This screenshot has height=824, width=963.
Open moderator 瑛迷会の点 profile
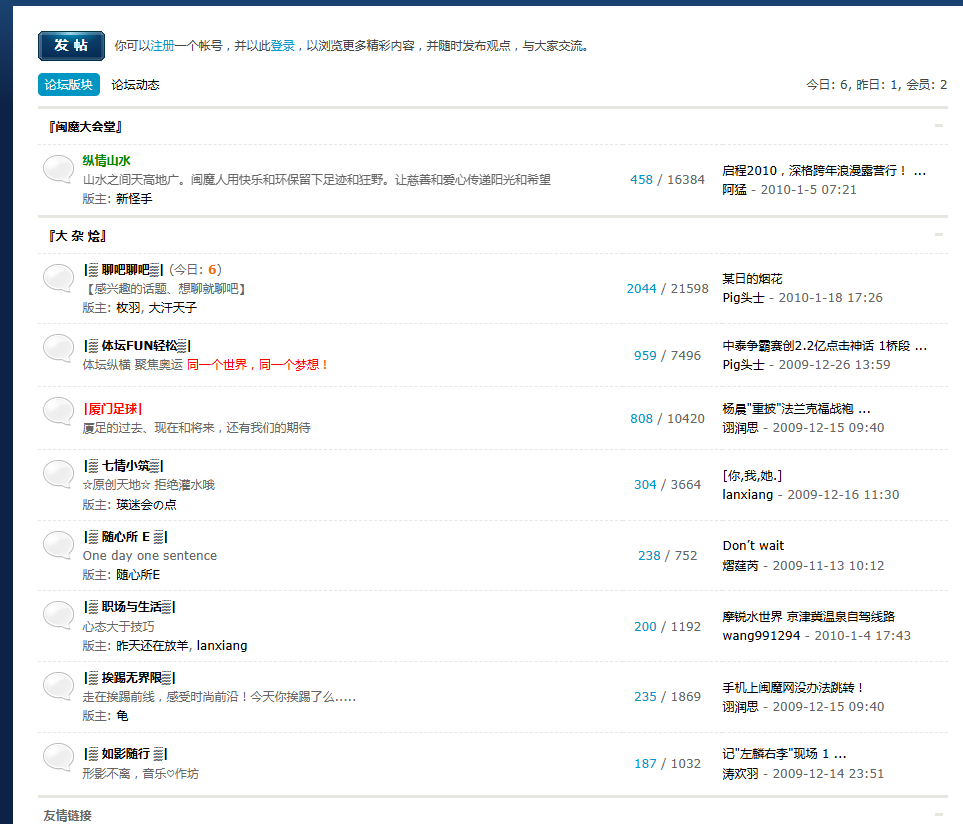[146, 505]
